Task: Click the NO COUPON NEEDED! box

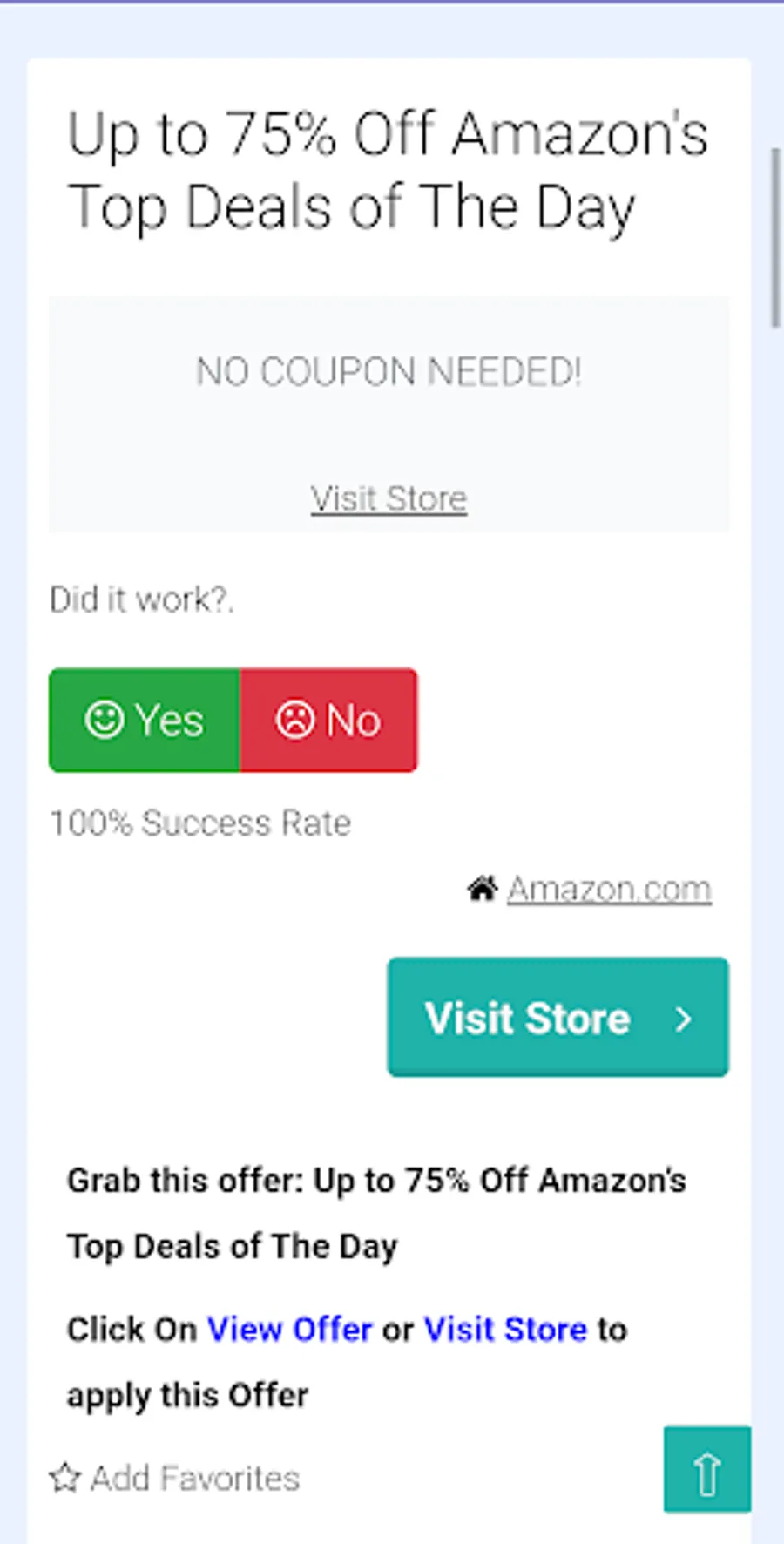Action: point(389,414)
